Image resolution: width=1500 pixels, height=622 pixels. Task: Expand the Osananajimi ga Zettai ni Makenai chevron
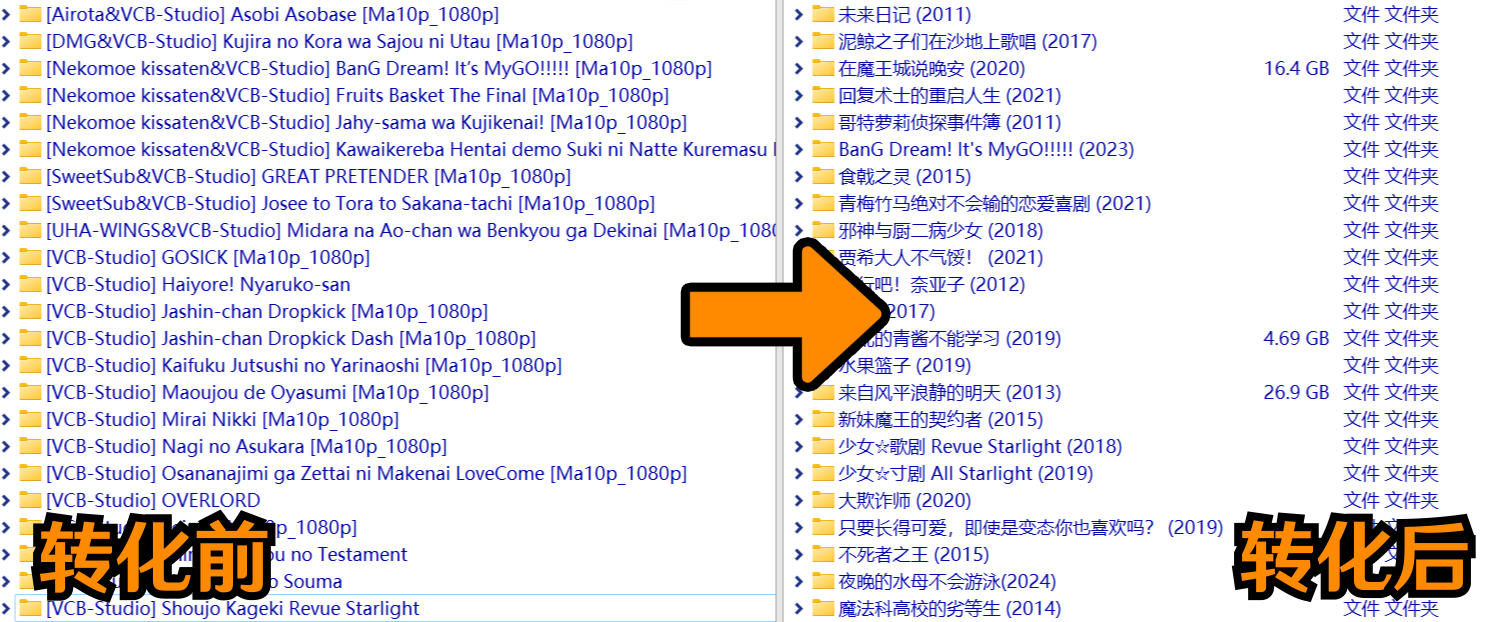[x=8, y=474]
